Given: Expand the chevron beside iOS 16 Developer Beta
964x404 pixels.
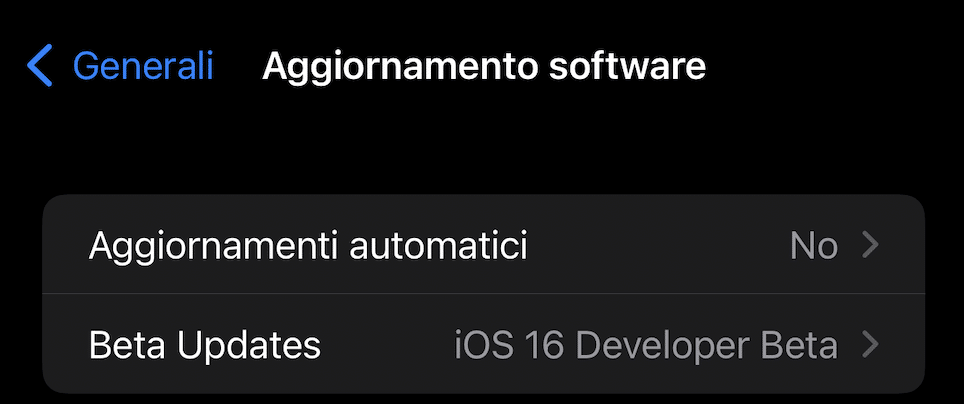Looking at the screenshot, I should coord(870,344).
